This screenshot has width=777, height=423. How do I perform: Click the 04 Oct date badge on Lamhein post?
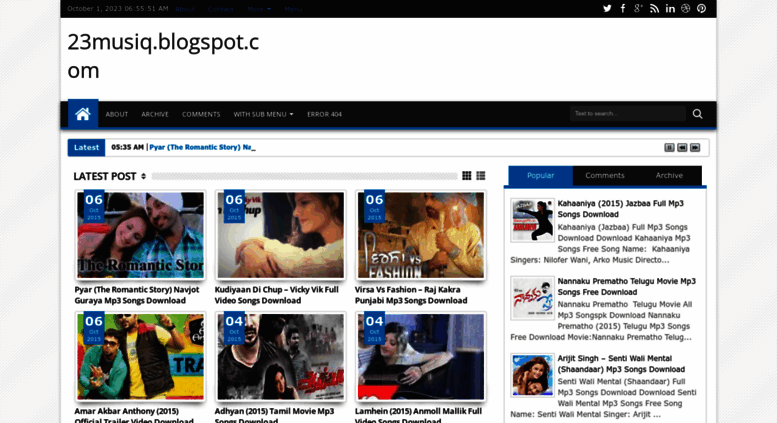pos(374,328)
